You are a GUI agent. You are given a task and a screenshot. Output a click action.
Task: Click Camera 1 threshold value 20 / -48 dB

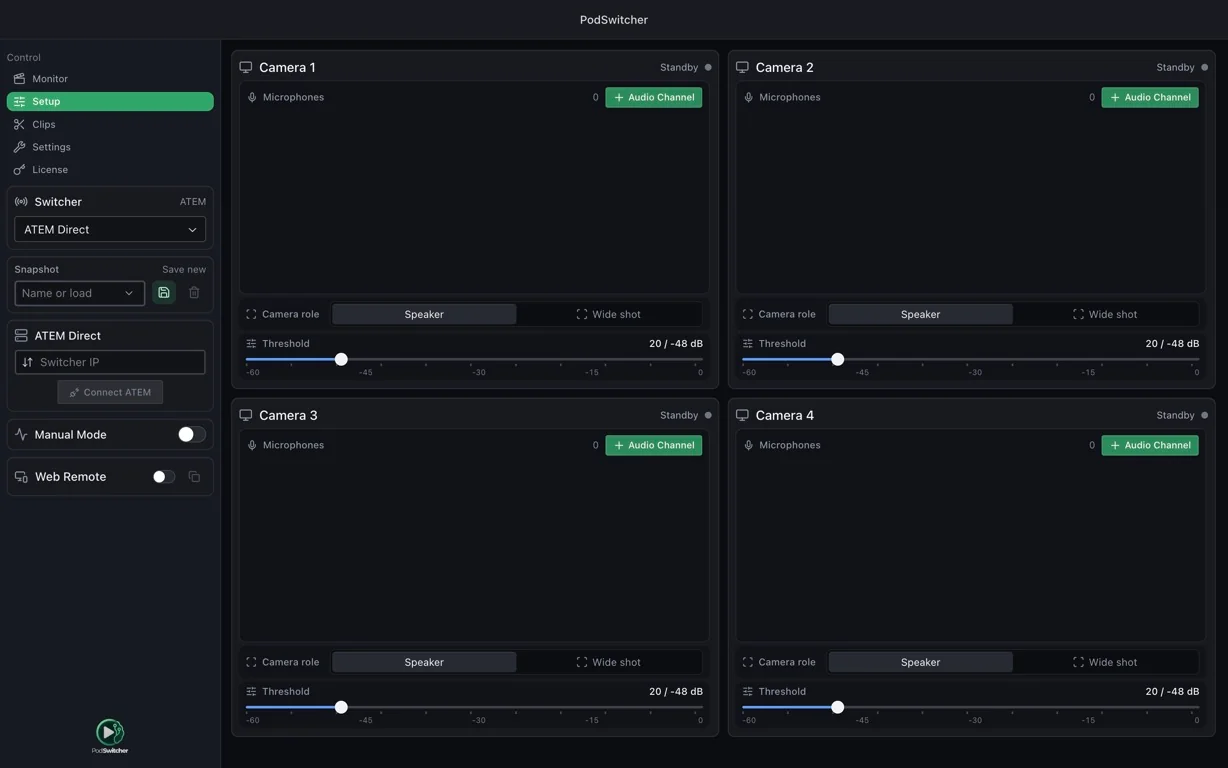tap(676, 343)
